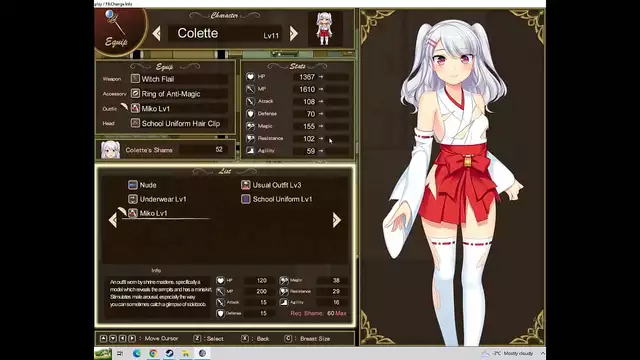This screenshot has width=640, height=360.
Task: Click the MP icon in Stats
Action: (x=250, y=89)
